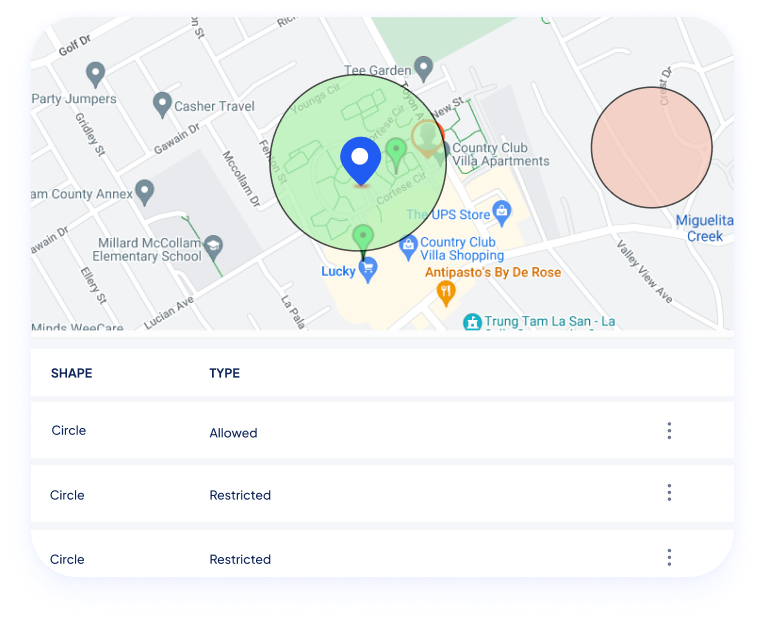Click Antipasto's By De Rose restaurant icon
The width and height of the screenshot is (765, 623).
[447, 291]
